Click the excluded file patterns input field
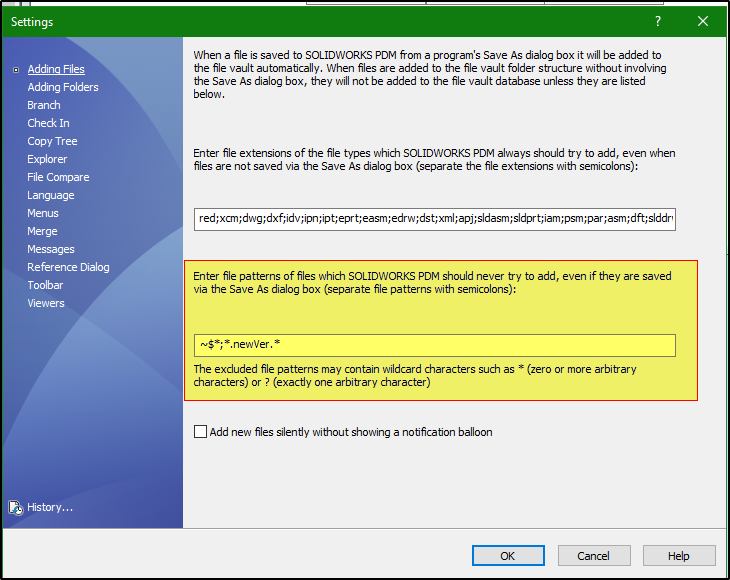730x580 pixels. coord(435,345)
